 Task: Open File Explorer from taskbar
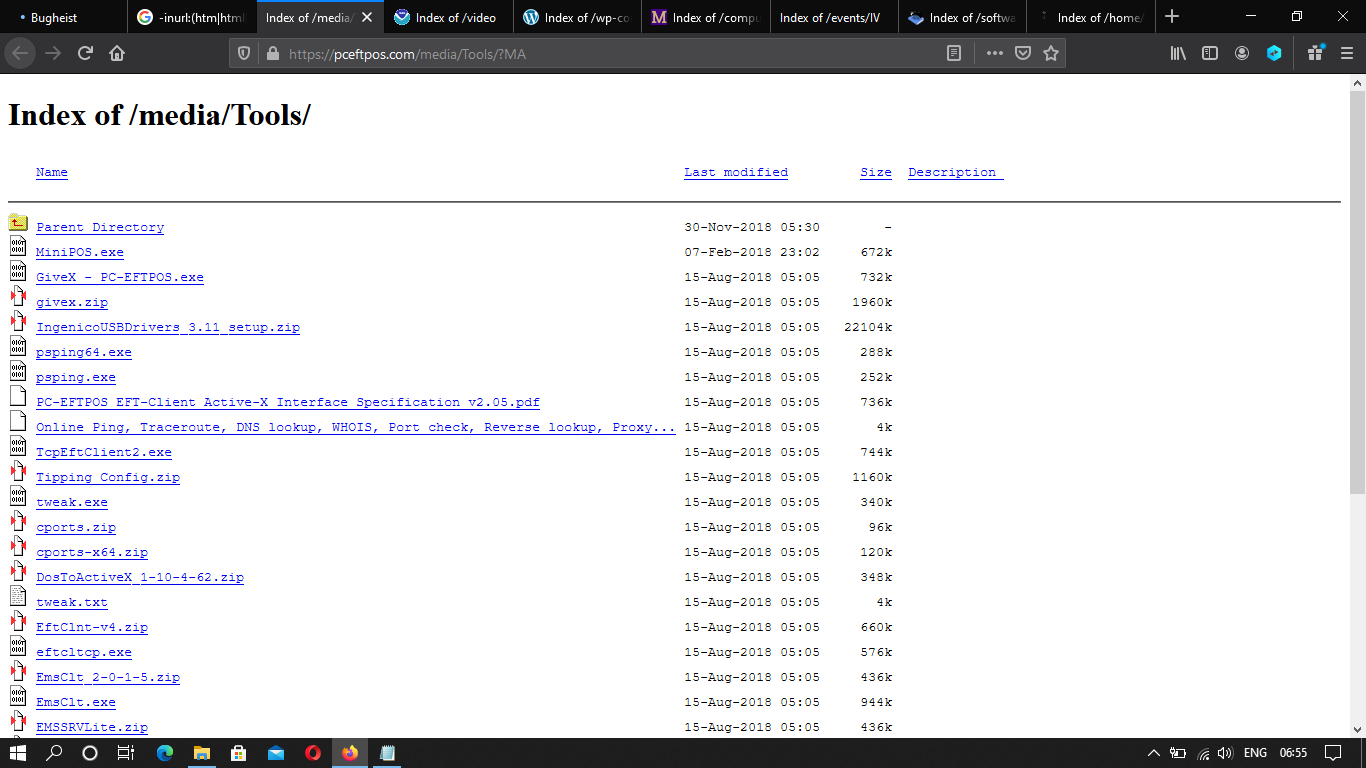click(202, 753)
